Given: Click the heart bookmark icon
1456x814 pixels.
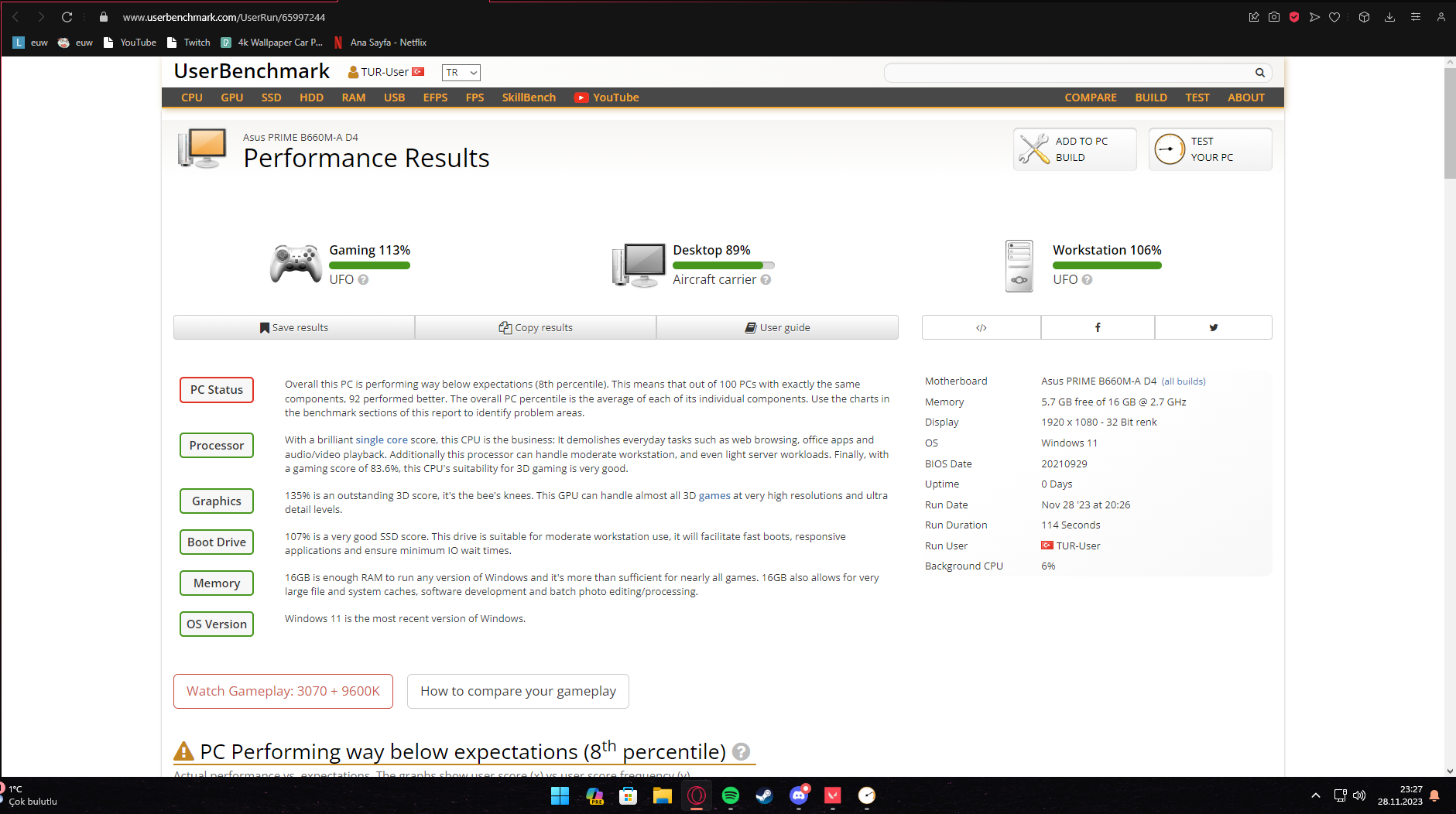Looking at the screenshot, I should pos(1334,17).
